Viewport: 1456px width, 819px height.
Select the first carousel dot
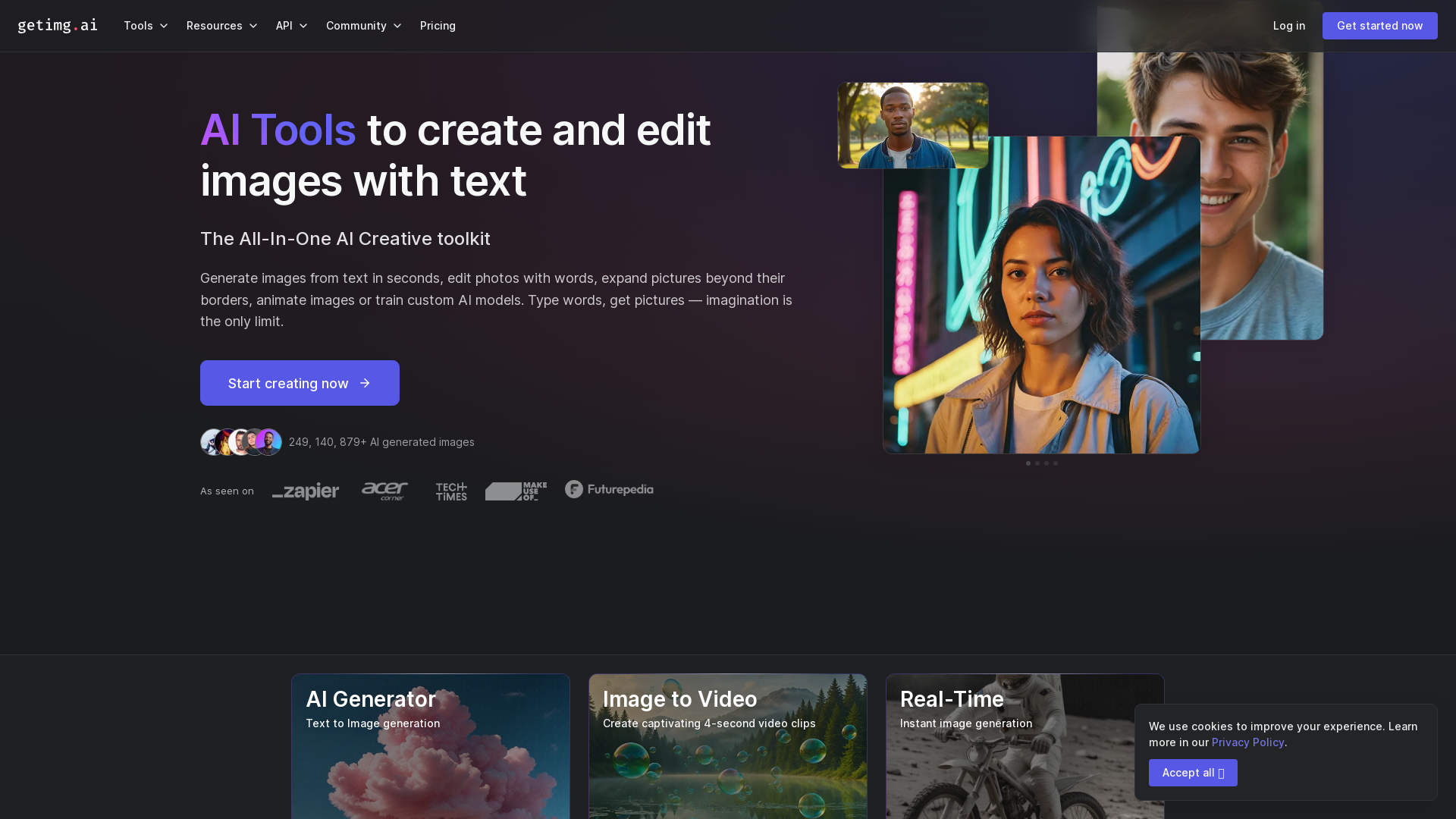tap(1028, 463)
